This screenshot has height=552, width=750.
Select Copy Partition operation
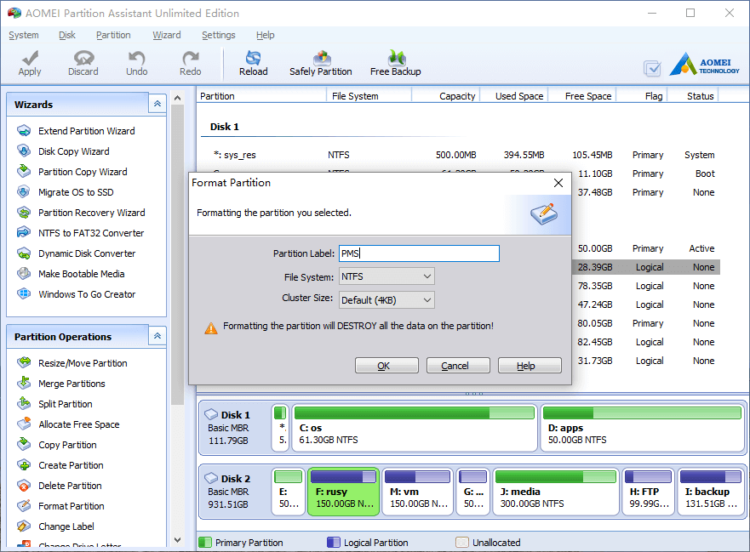[x=67, y=445]
